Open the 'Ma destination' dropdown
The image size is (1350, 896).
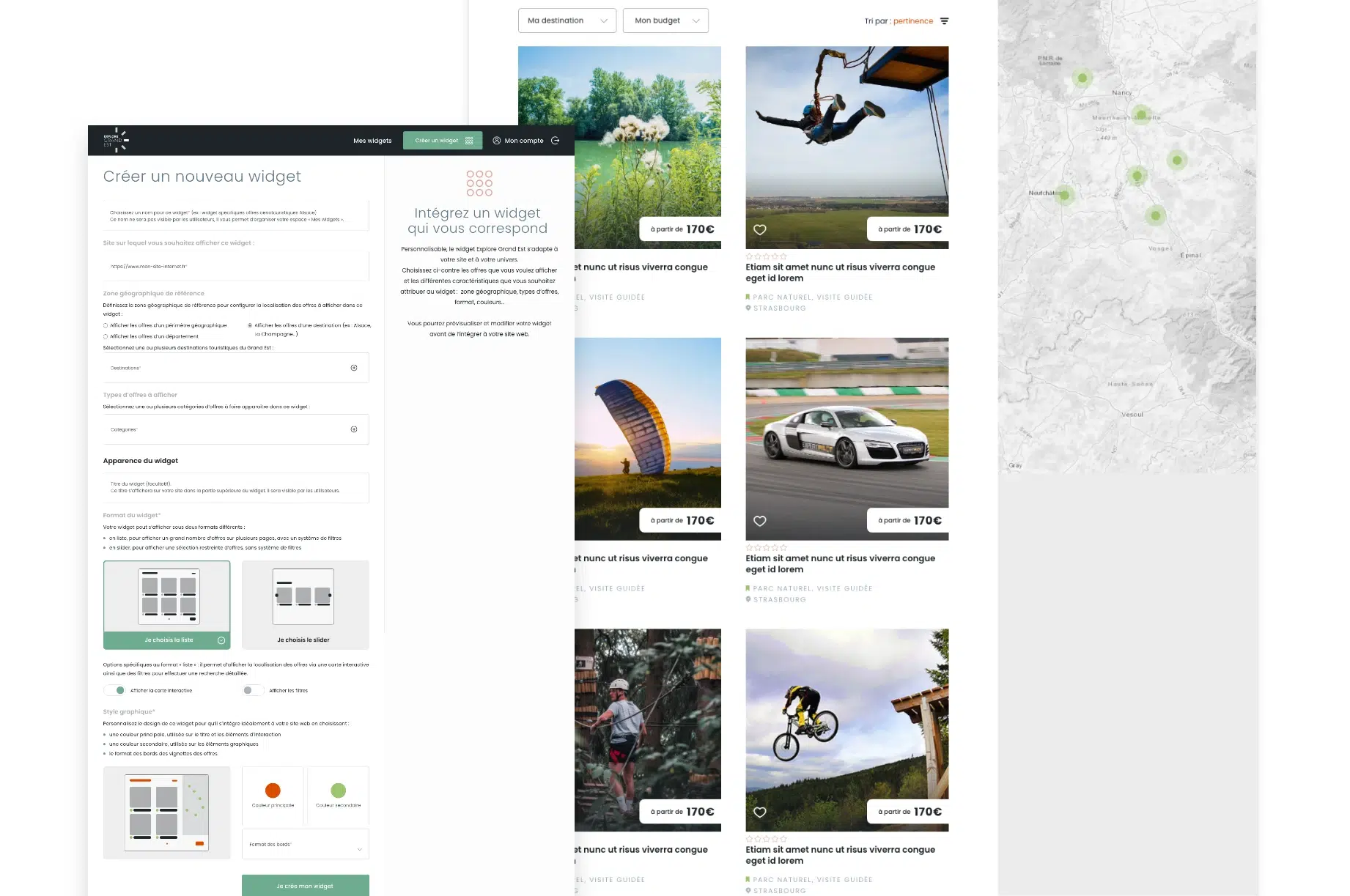coord(567,21)
